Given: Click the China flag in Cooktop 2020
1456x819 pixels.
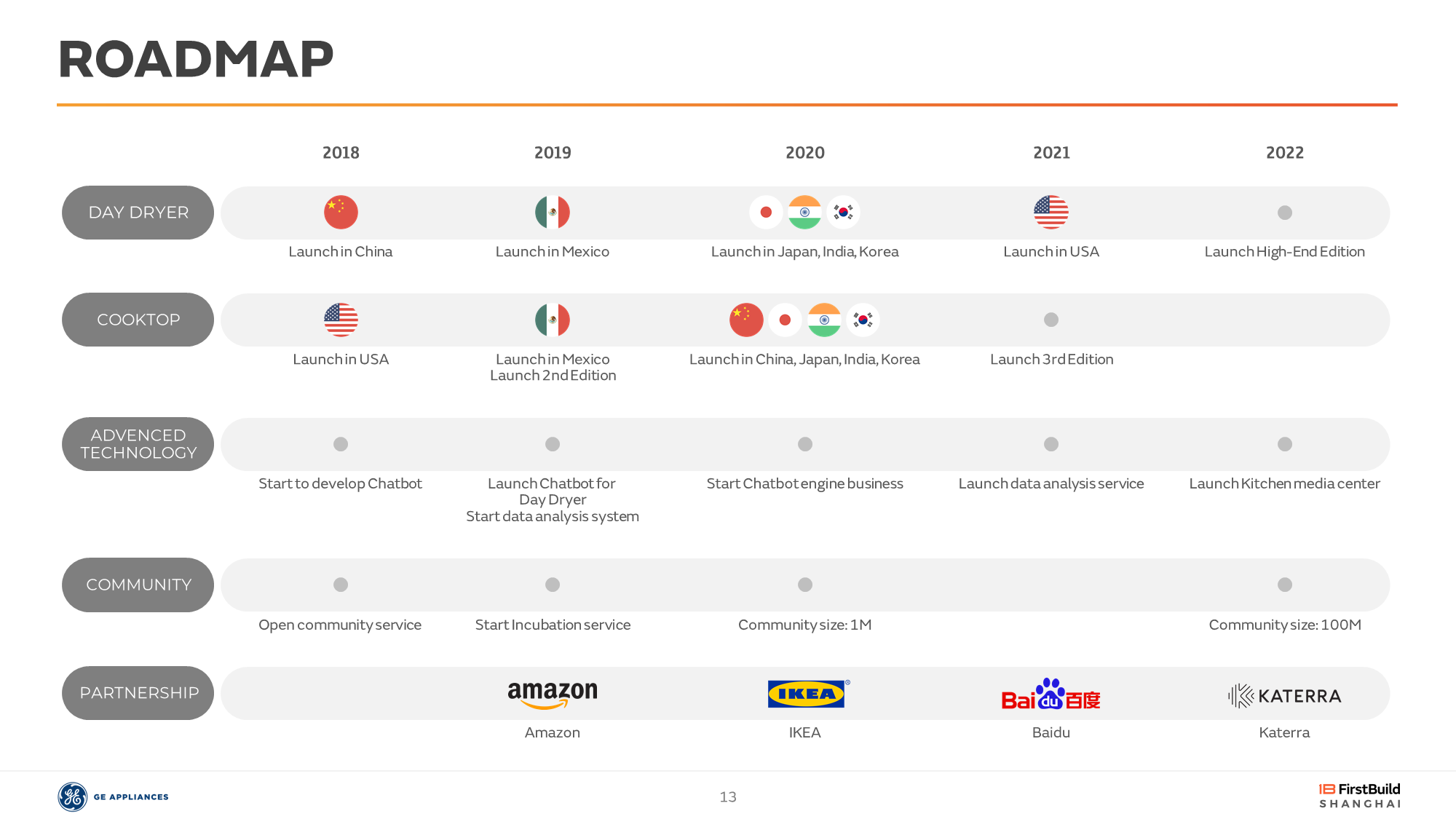Looking at the screenshot, I should (746, 320).
